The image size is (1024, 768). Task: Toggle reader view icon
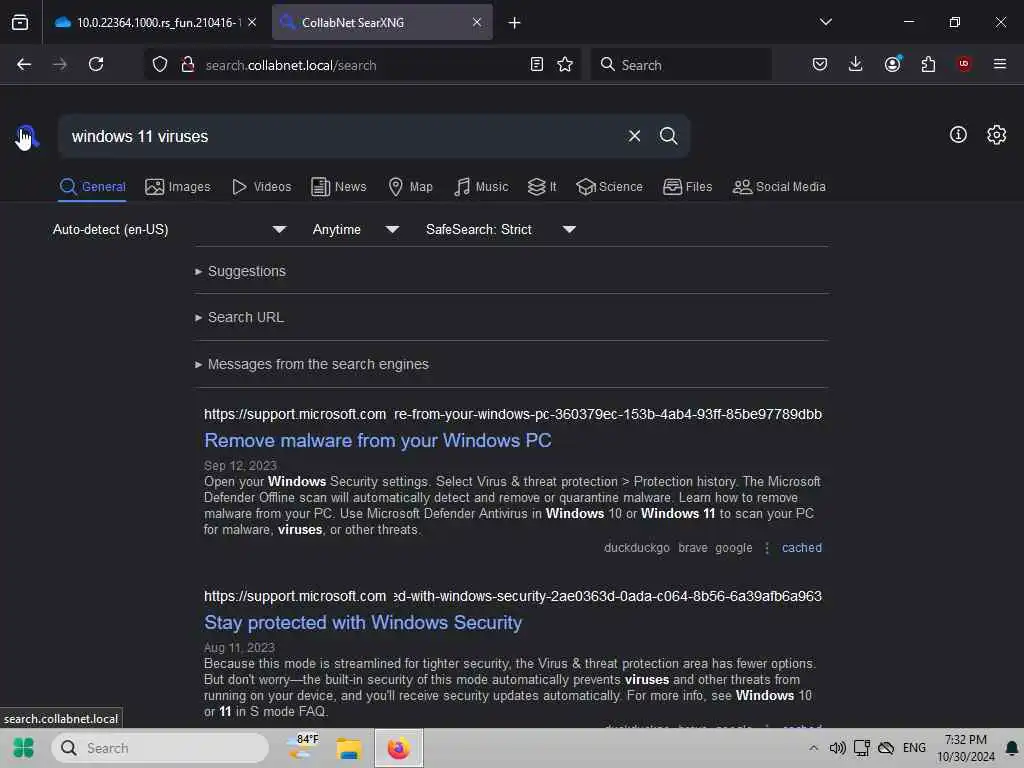click(536, 65)
